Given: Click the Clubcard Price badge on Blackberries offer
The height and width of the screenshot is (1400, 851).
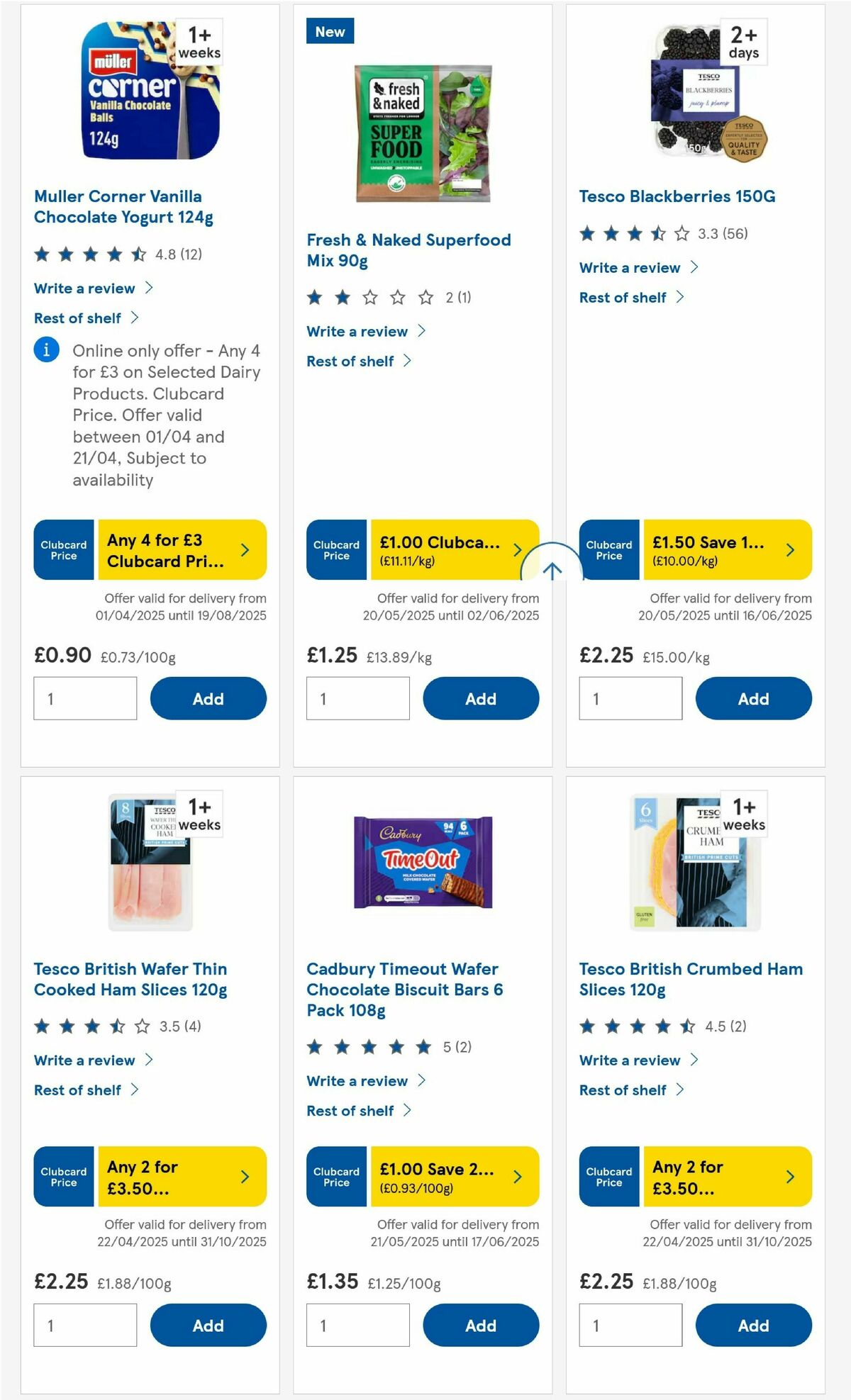Looking at the screenshot, I should [x=608, y=549].
